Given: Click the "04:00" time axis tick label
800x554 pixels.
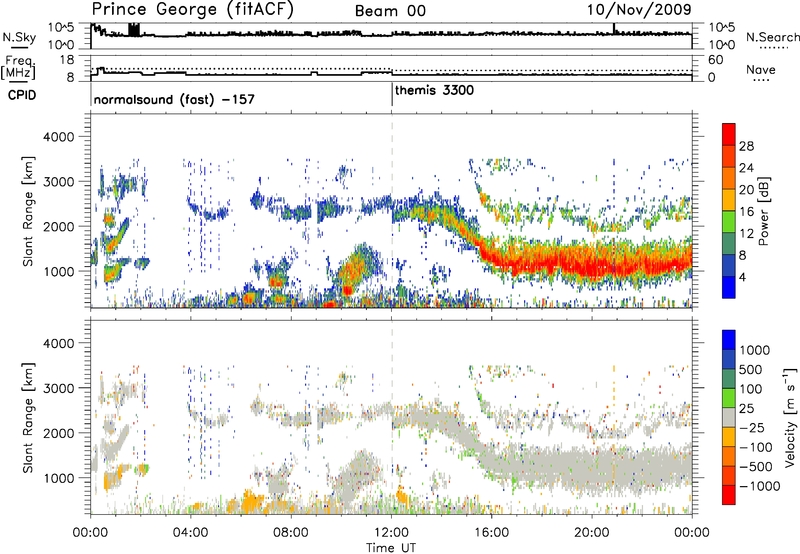Looking at the screenshot, I should 191,533.
